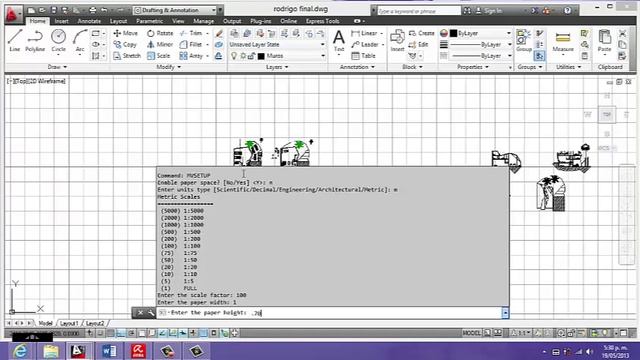Switch to the Manage ribbon tab
The height and width of the screenshot is (360, 640).
click(x=203, y=21)
